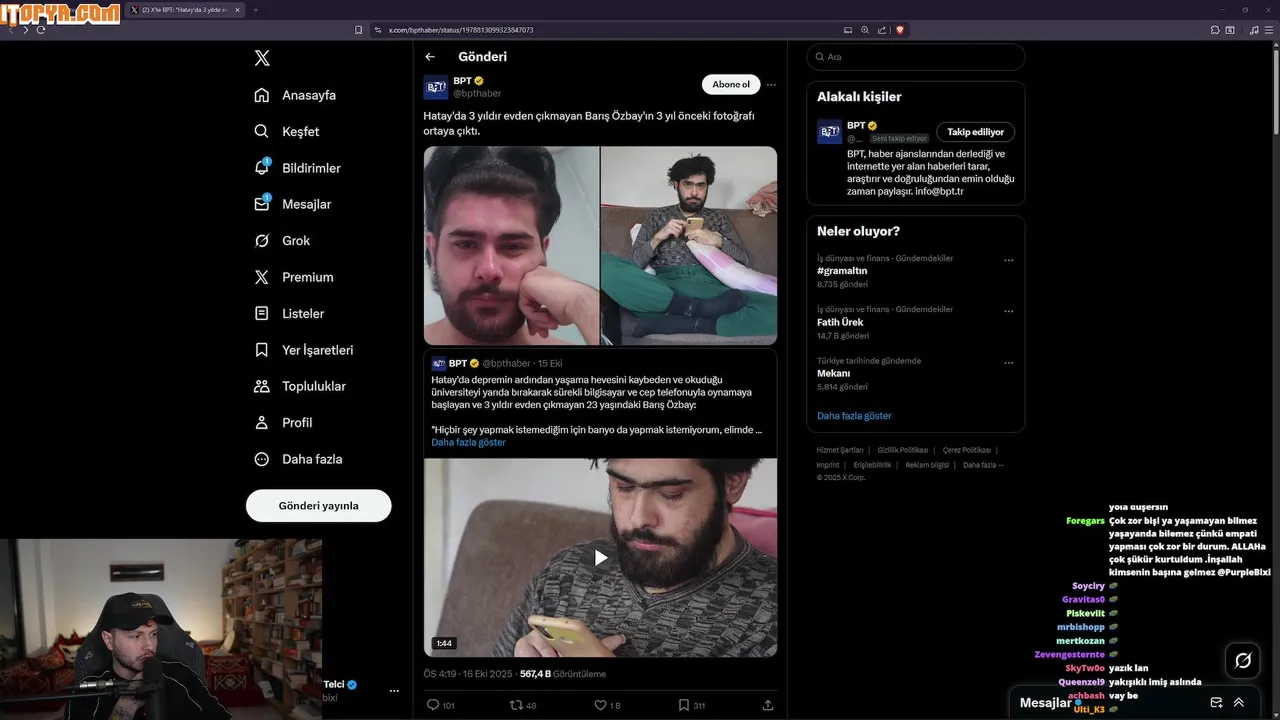
Task: Click Gönderi yayınla post button
Action: (318, 505)
